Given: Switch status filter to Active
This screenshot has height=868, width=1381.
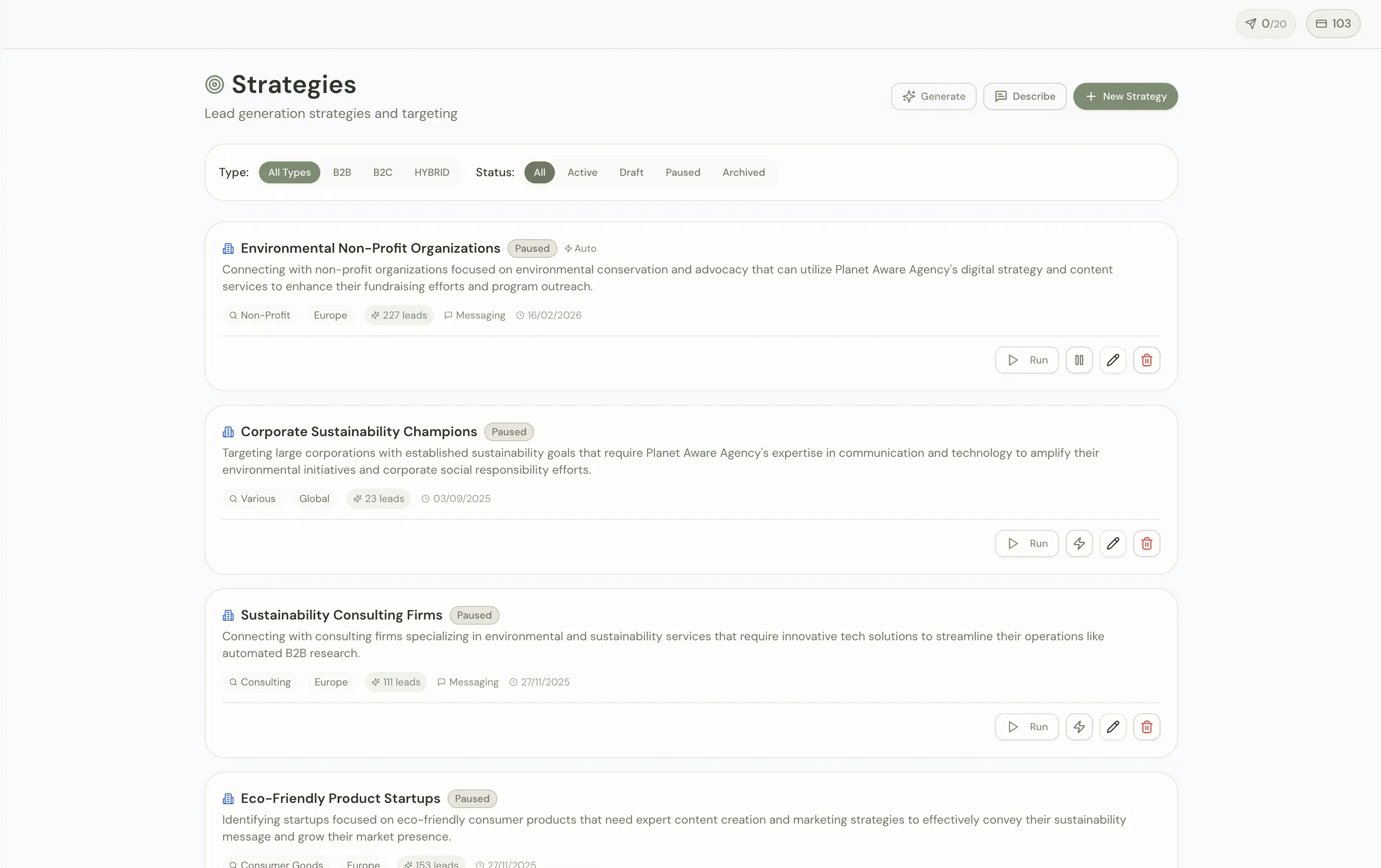Looking at the screenshot, I should coord(582,172).
